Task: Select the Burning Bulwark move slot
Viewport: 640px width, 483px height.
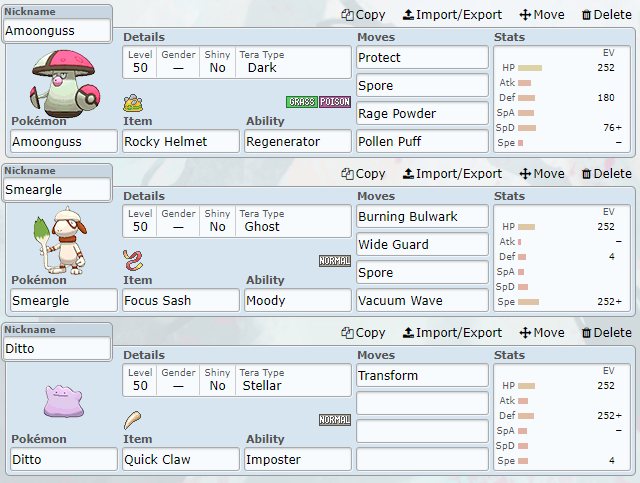Action: tap(422, 216)
